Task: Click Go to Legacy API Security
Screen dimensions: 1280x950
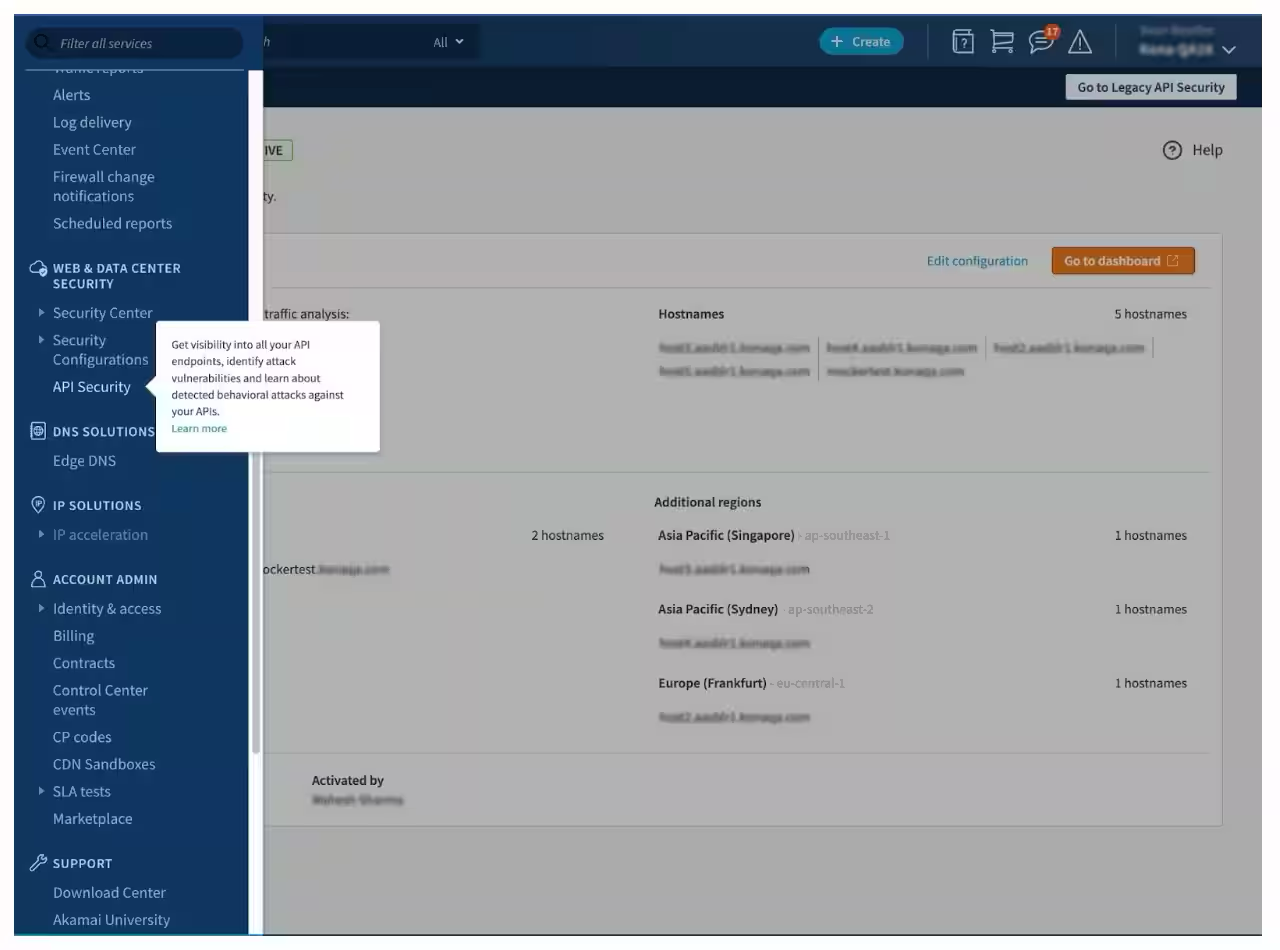Action: pyautogui.click(x=1150, y=86)
